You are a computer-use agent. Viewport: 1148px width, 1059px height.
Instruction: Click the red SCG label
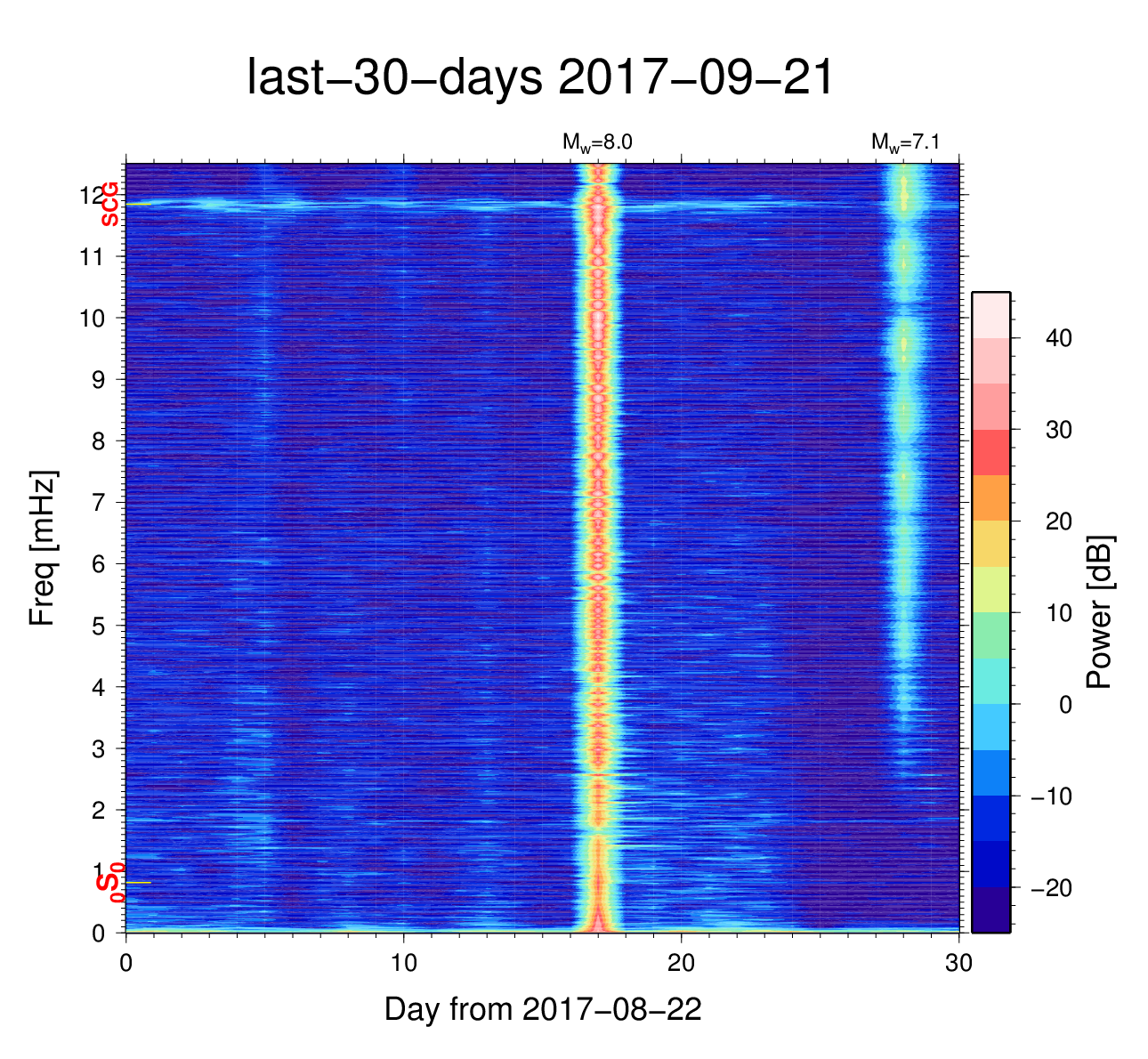click(x=109, y=205)
